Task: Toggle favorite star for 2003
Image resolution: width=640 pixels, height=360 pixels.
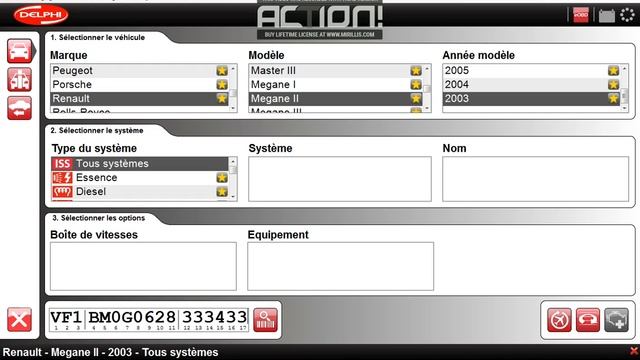Action: pos(613,98)
